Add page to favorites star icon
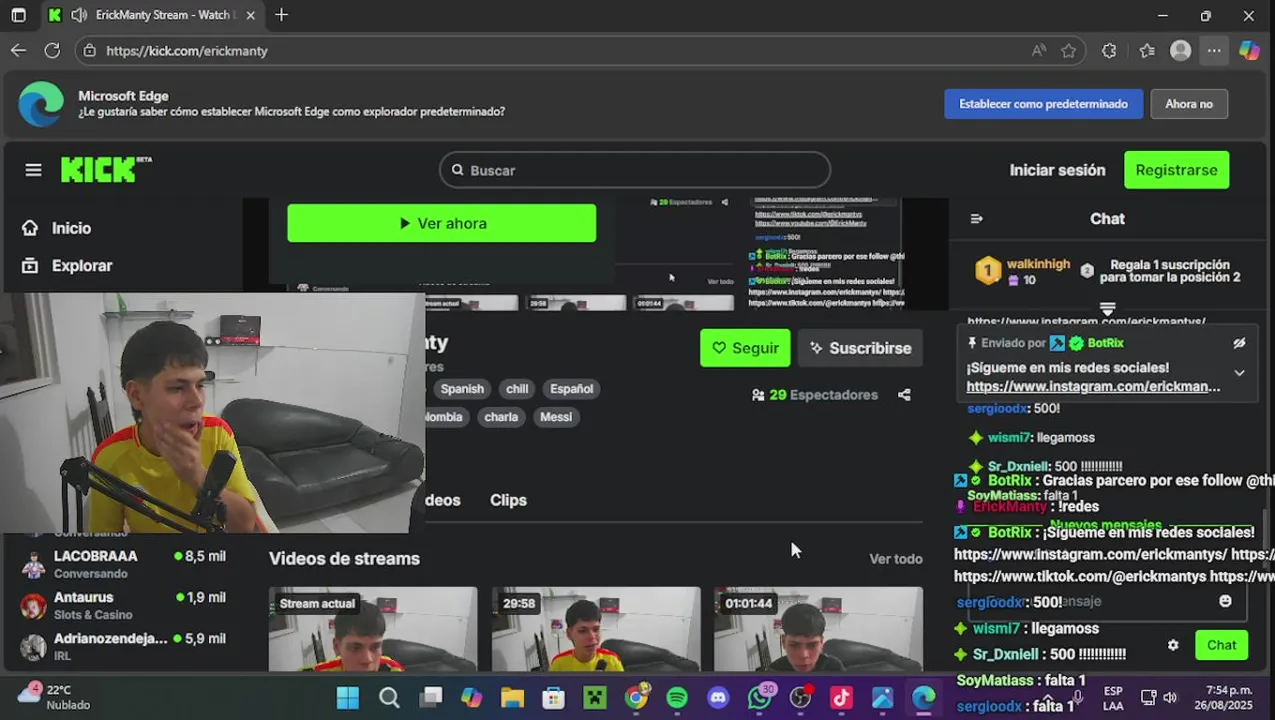This screenshot has width=1275, height=720. [1069, 50]
